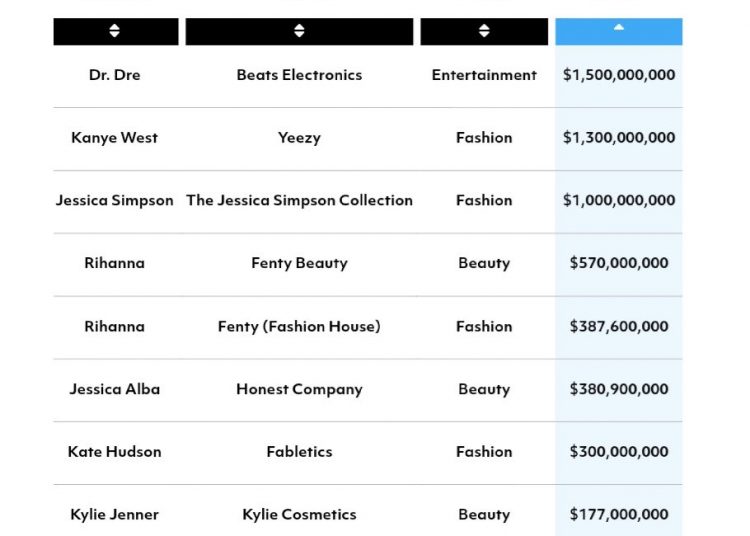This screenshot has height=536, width=750.
Task: Select the Jessica Alba cell
Action: [x=115, y=389]
